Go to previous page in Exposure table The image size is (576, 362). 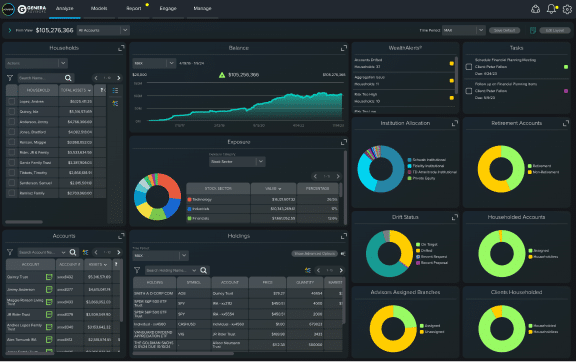click(x=315, y=176)
